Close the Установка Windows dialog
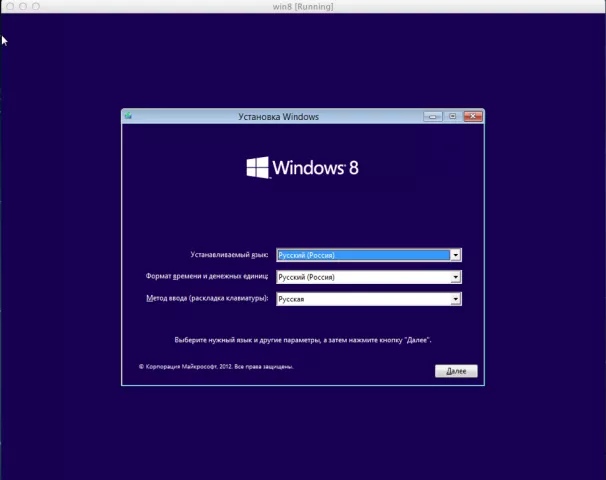The image size is (606, 480). 473,116
